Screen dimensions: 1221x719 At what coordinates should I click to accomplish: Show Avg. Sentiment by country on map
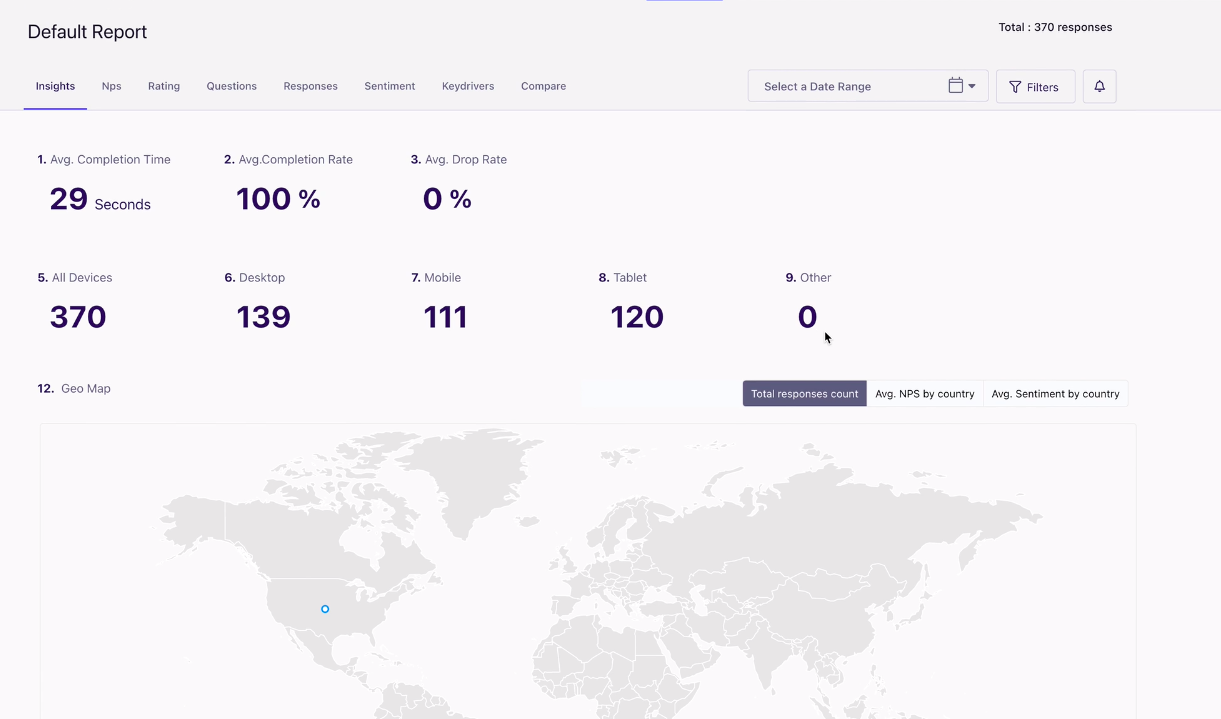1055,394
